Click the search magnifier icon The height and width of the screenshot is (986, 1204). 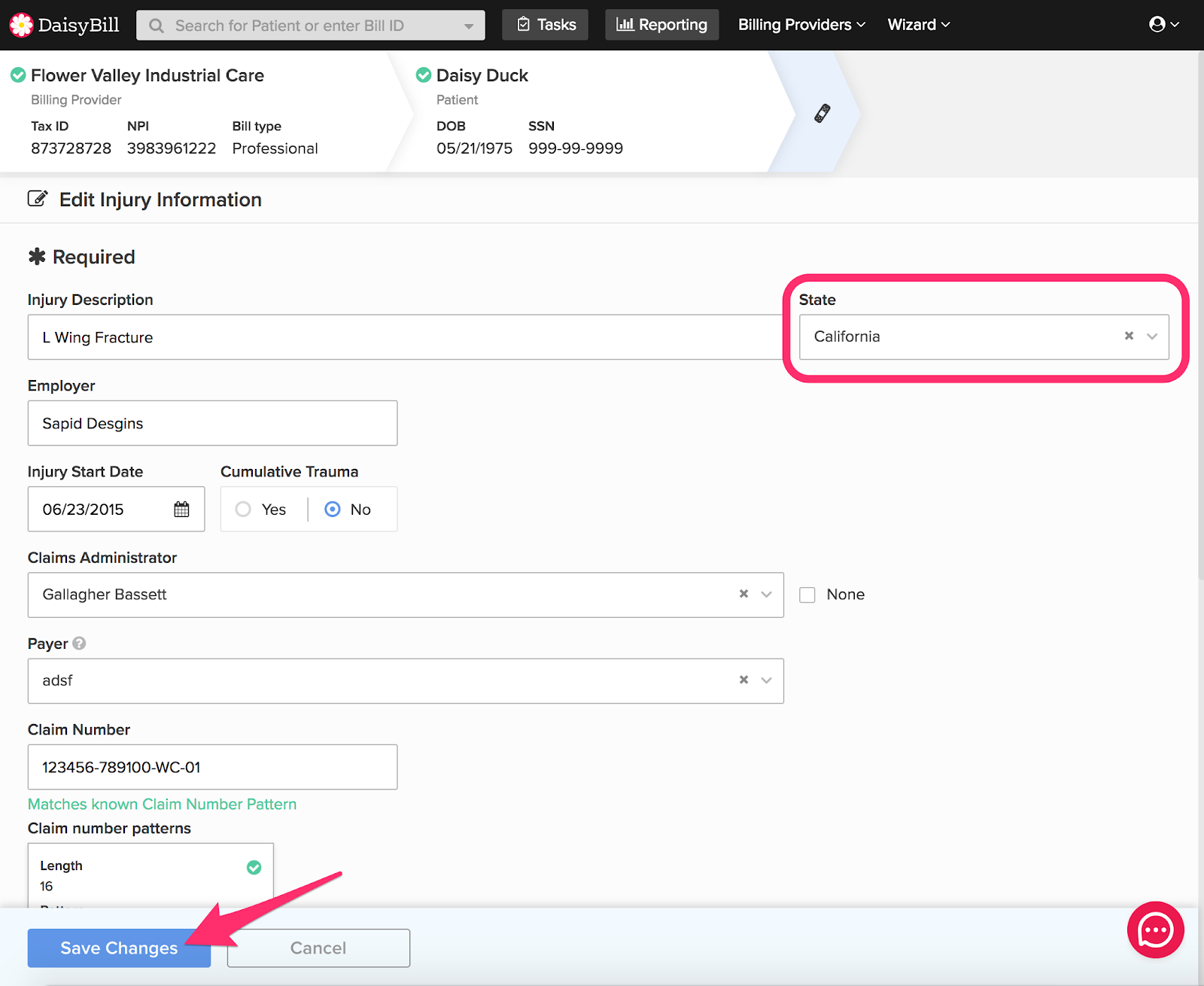pyautogui.click(x=157, y=26)
